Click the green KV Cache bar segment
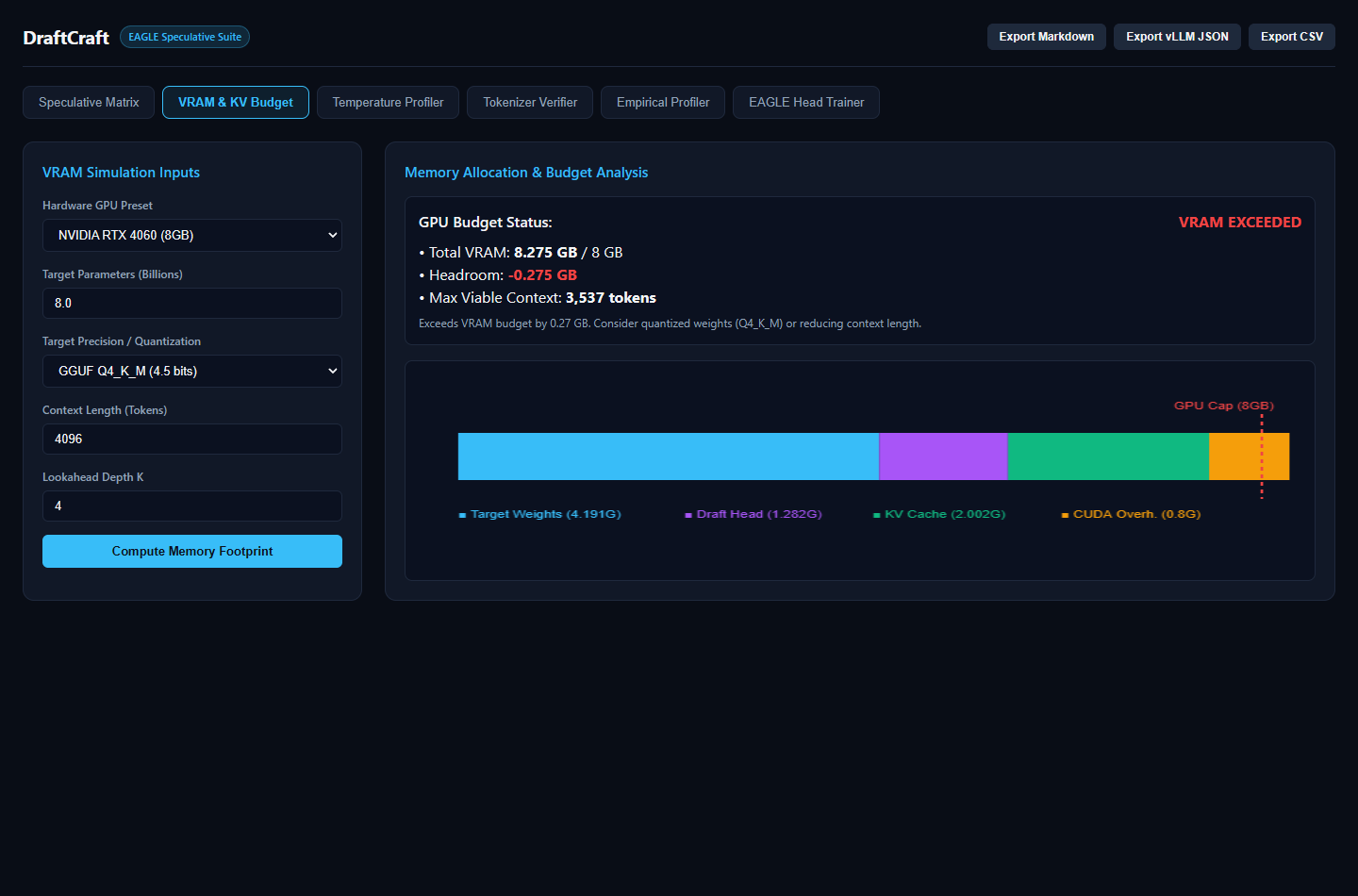Image resolution: width=1358 pixels, height=896 pixels. [1108, 456]
